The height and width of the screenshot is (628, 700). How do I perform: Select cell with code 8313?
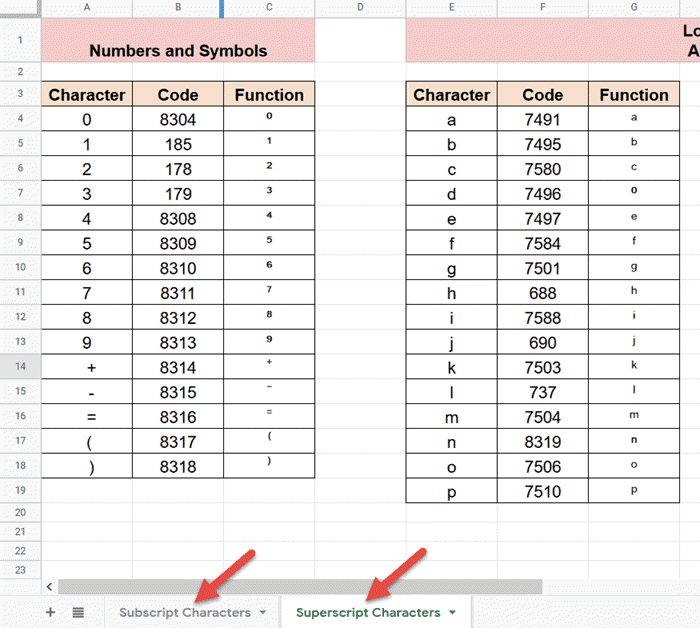click(178, 342)
